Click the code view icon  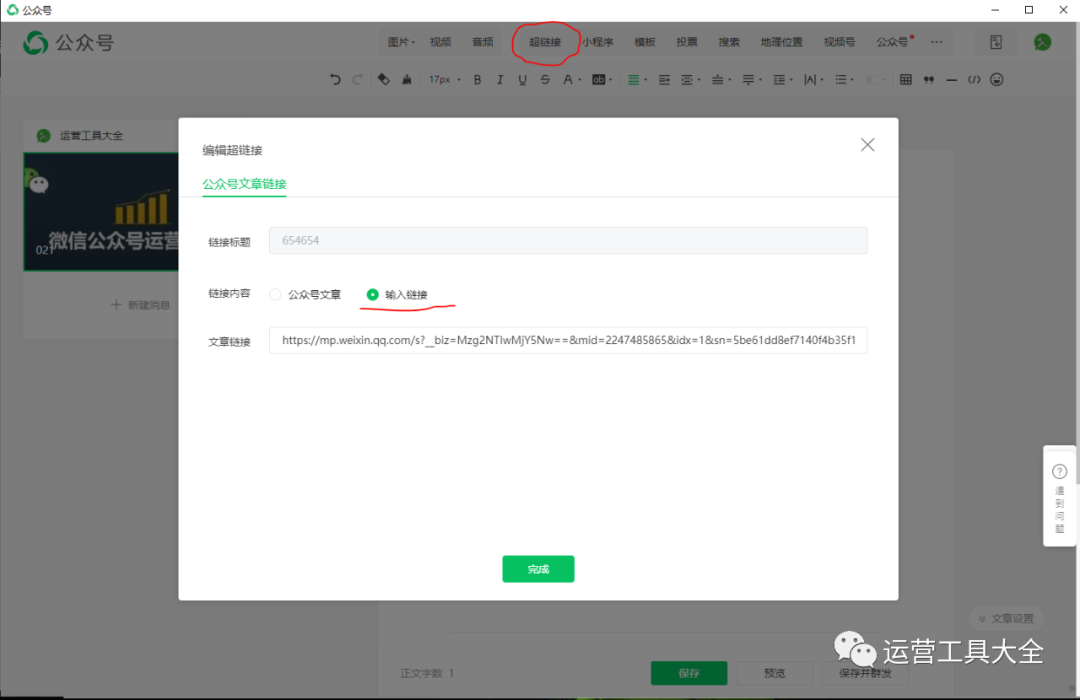[974, 80]
